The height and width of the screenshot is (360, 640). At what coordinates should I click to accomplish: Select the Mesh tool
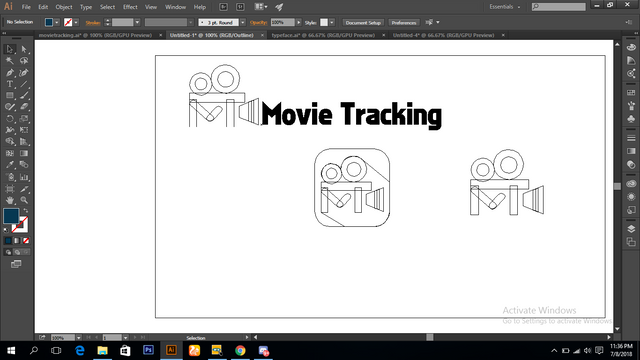(10, 153)
